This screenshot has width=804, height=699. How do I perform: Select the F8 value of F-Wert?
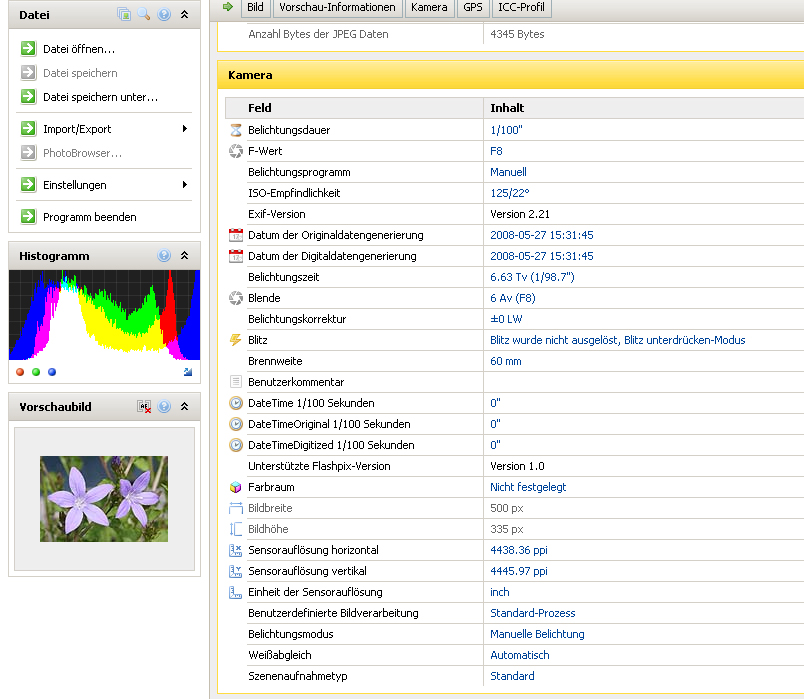click(x=496, y=151)
